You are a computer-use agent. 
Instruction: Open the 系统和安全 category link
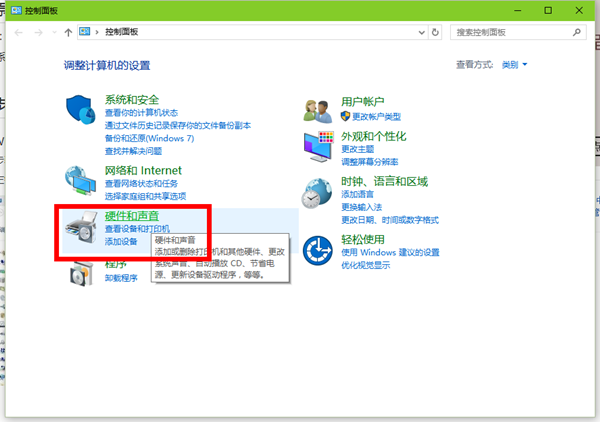[x=132, y=99]
